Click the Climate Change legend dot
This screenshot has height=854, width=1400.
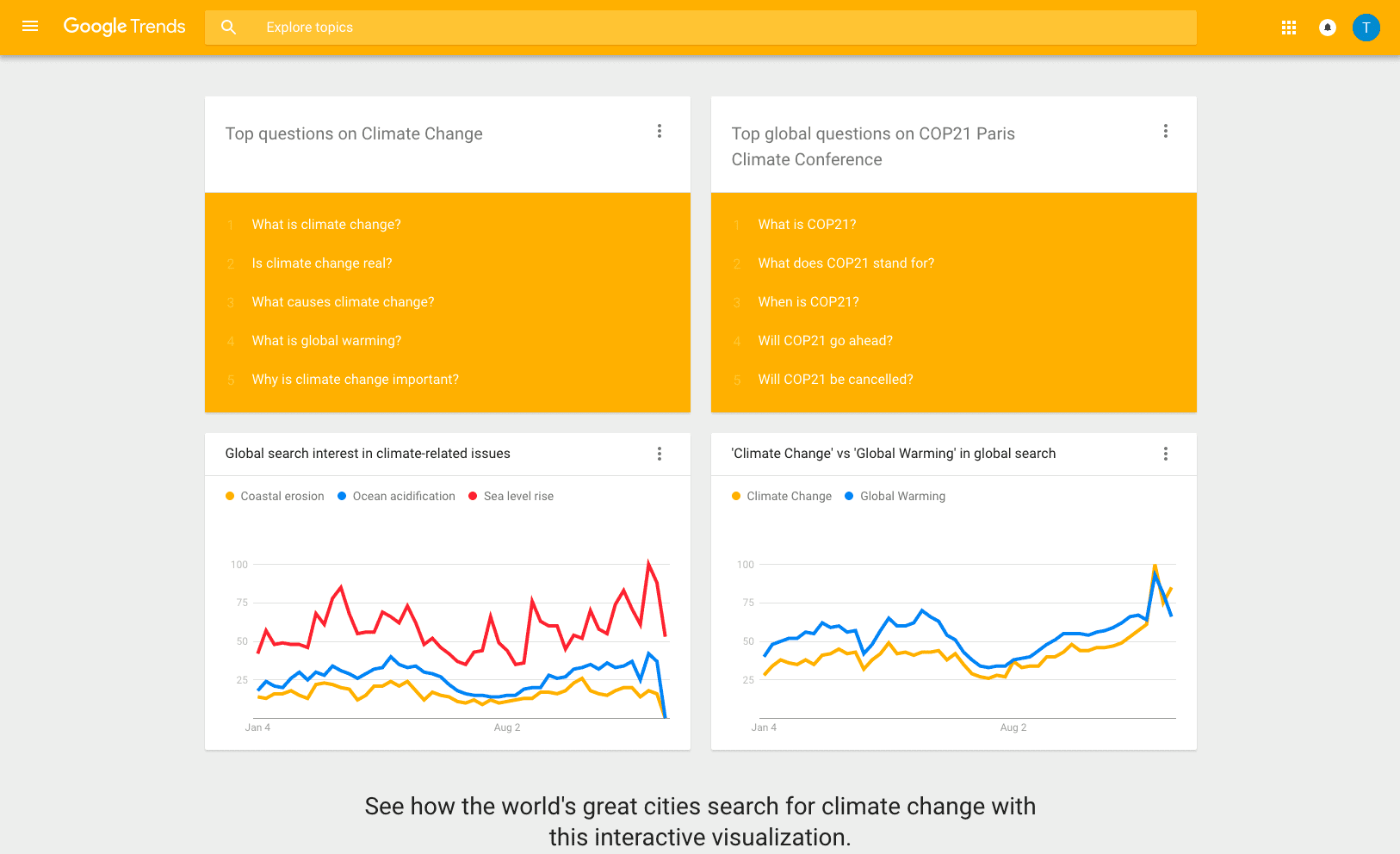pyautogui.click(x=736, y=496)
